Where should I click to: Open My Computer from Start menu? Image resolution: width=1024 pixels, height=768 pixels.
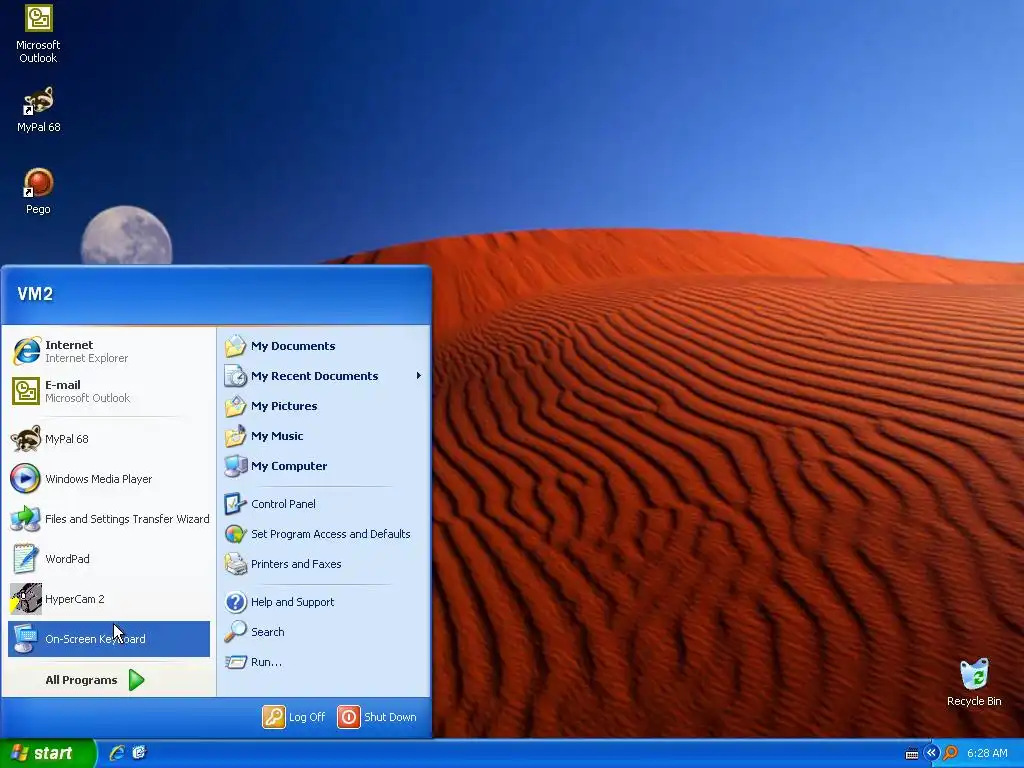tap(323, 466)
